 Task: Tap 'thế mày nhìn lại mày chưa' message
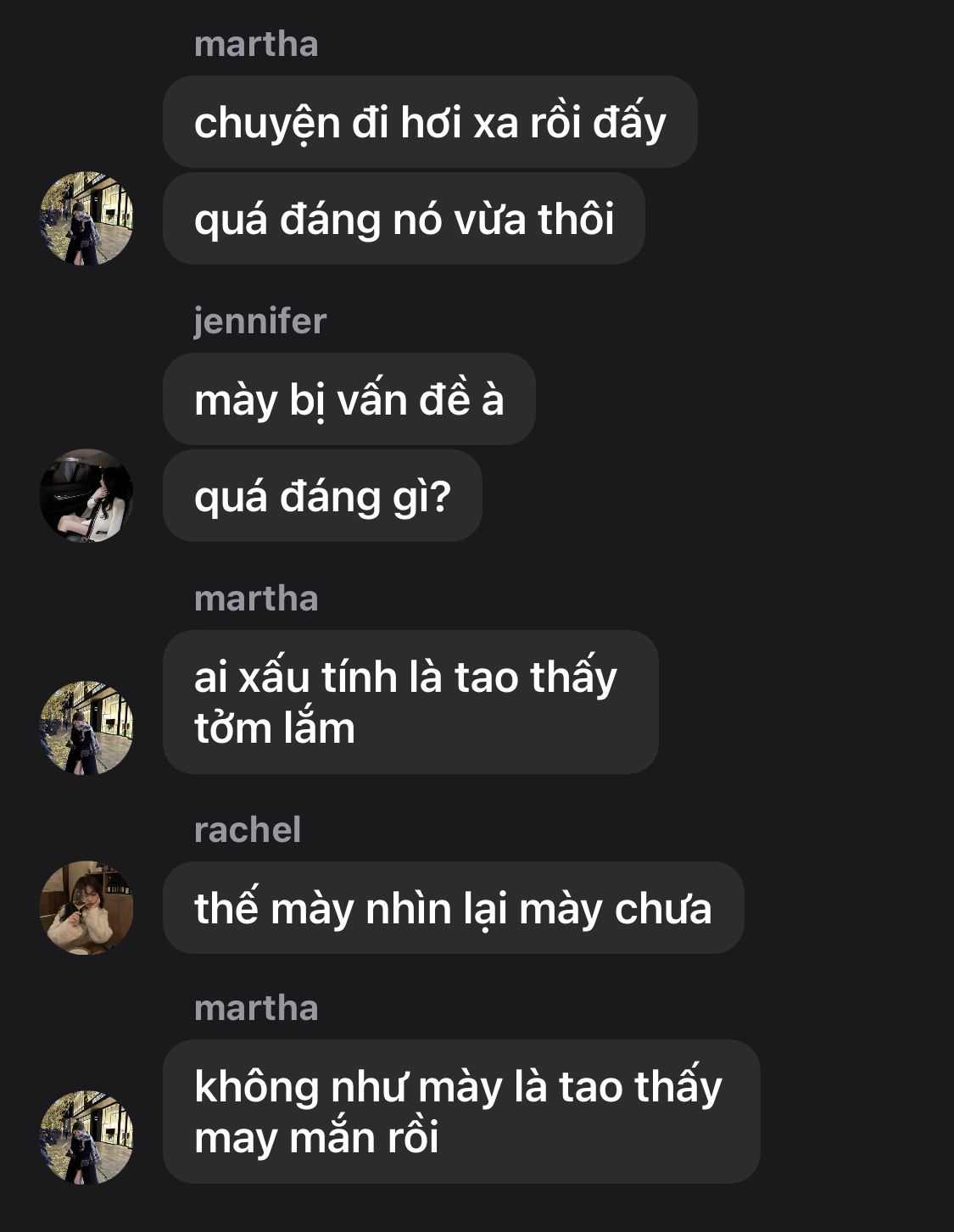(453, 908)
